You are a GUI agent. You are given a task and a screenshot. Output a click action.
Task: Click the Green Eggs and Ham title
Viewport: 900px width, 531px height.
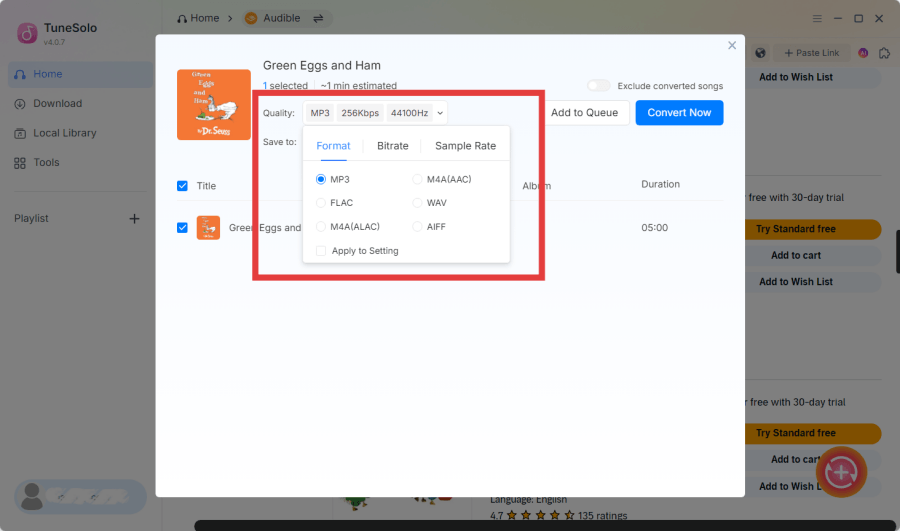(321, 65)
